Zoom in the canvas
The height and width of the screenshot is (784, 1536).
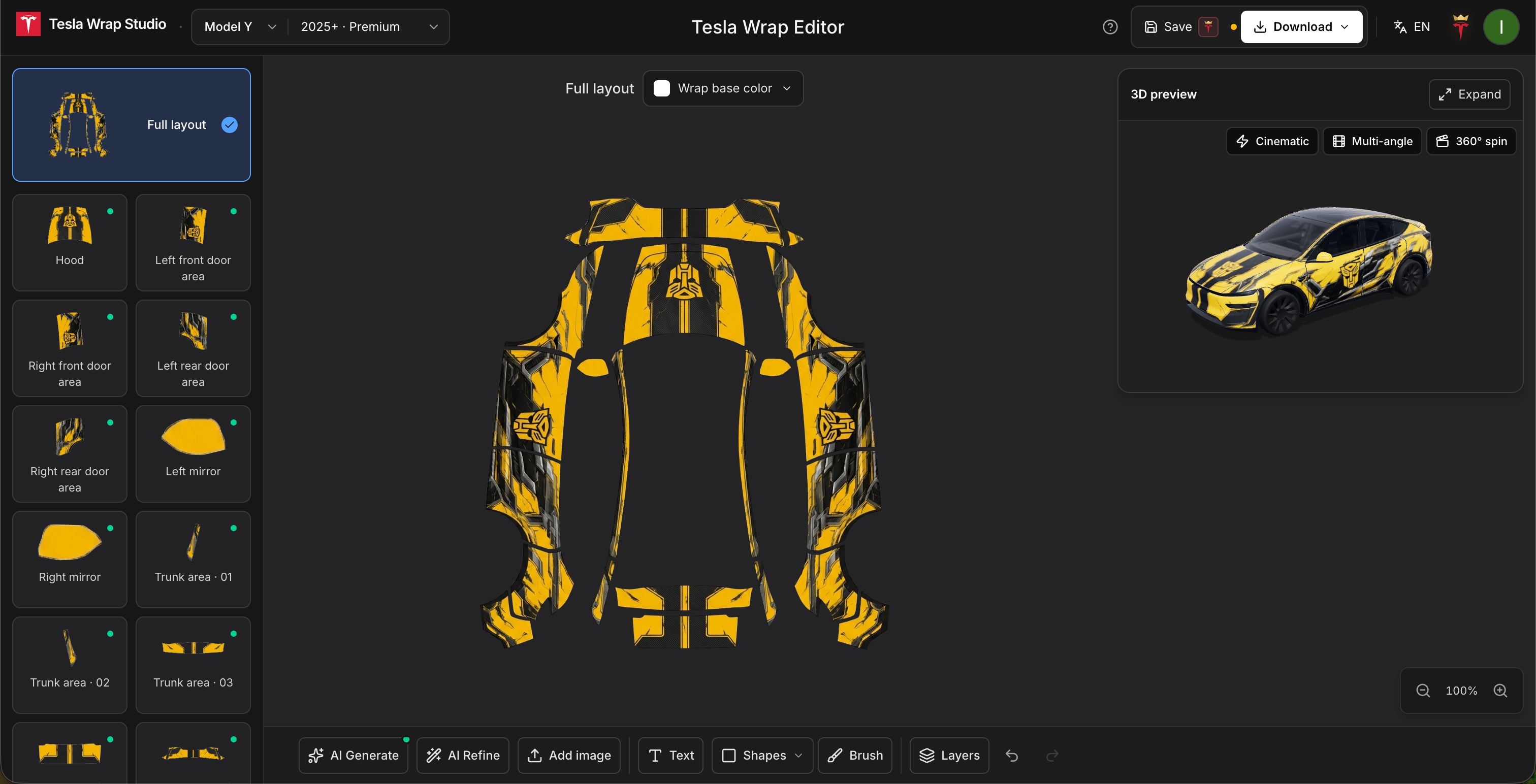point(1500,691)
